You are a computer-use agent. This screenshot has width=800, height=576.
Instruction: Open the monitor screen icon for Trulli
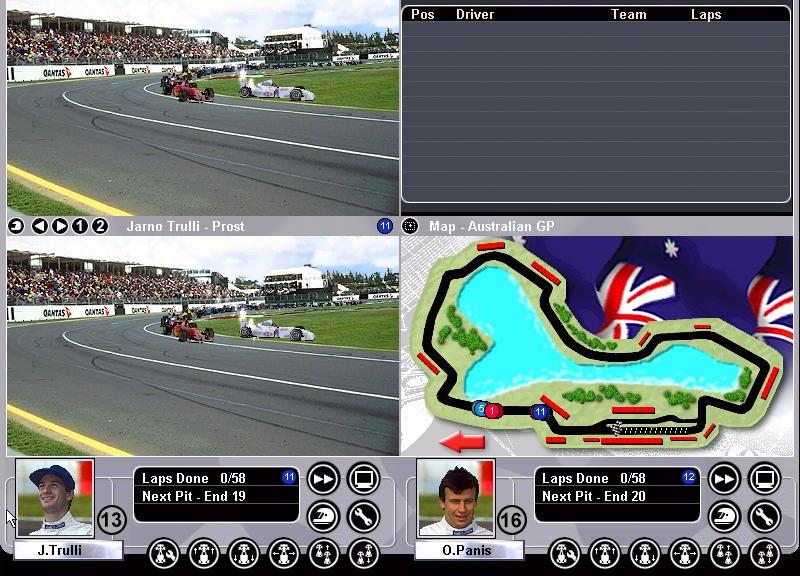pyautogui.click(x=363, y=479)
